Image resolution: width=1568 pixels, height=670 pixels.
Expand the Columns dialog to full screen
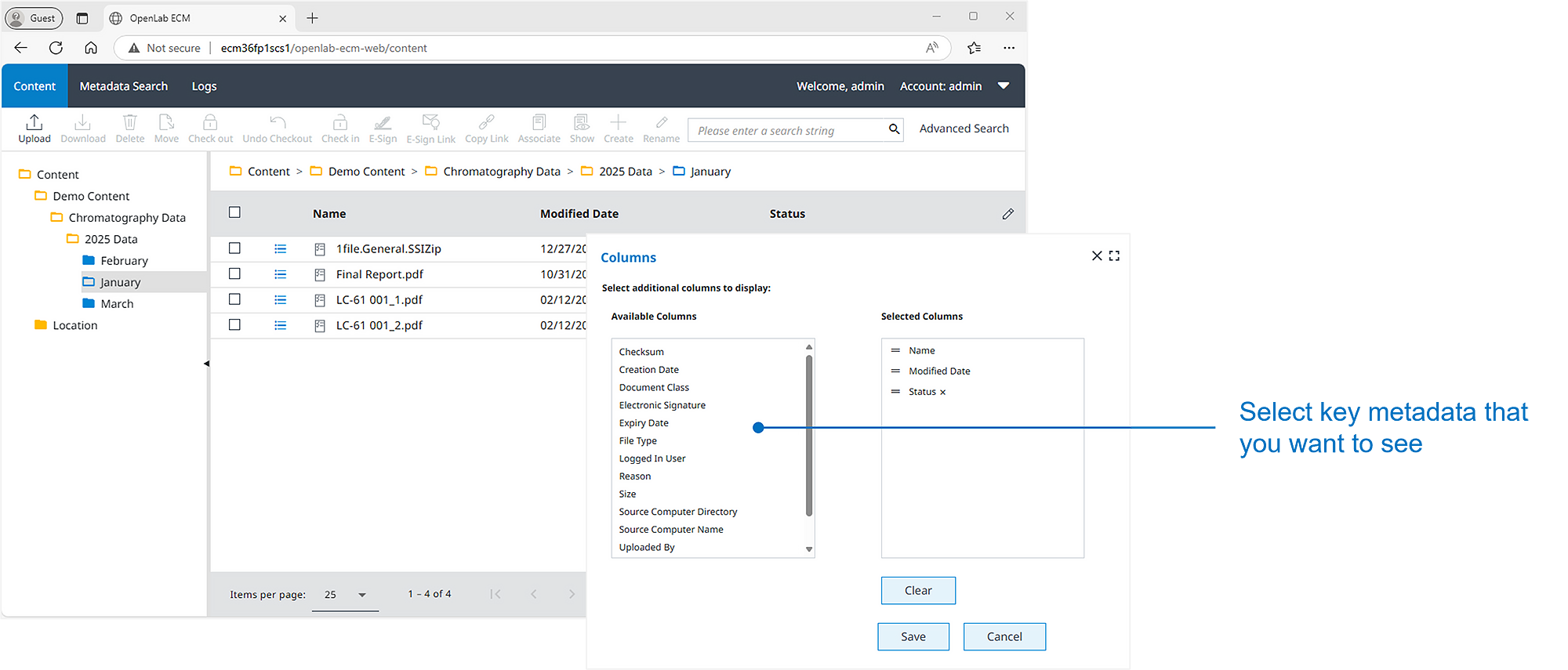click(x=1114, y=256)
